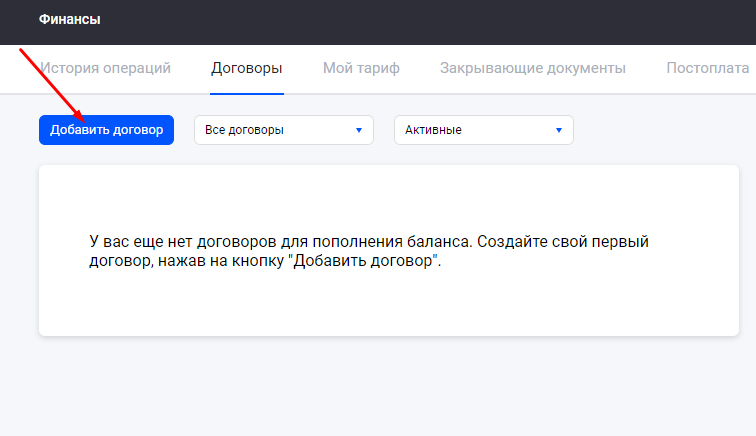Expand the Все договоры dropdown
The height and width of the screenshot is (436, 756).
tap(284, 130)
